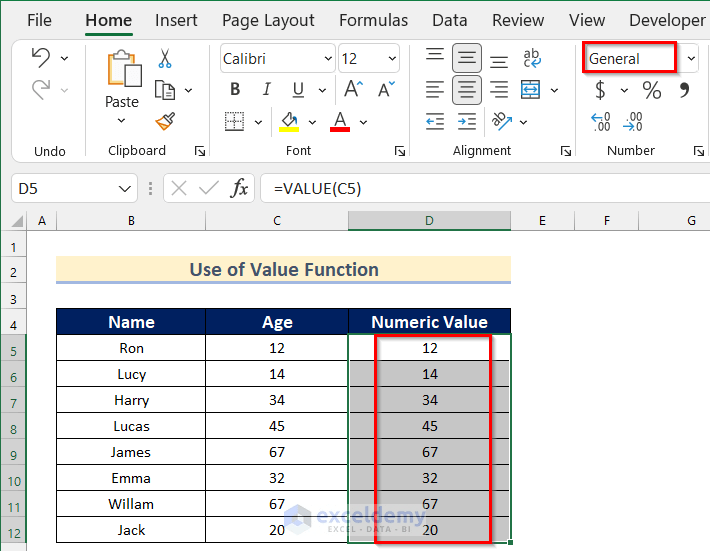
Task: Align text right in the cell
Action: click(499, 90)
